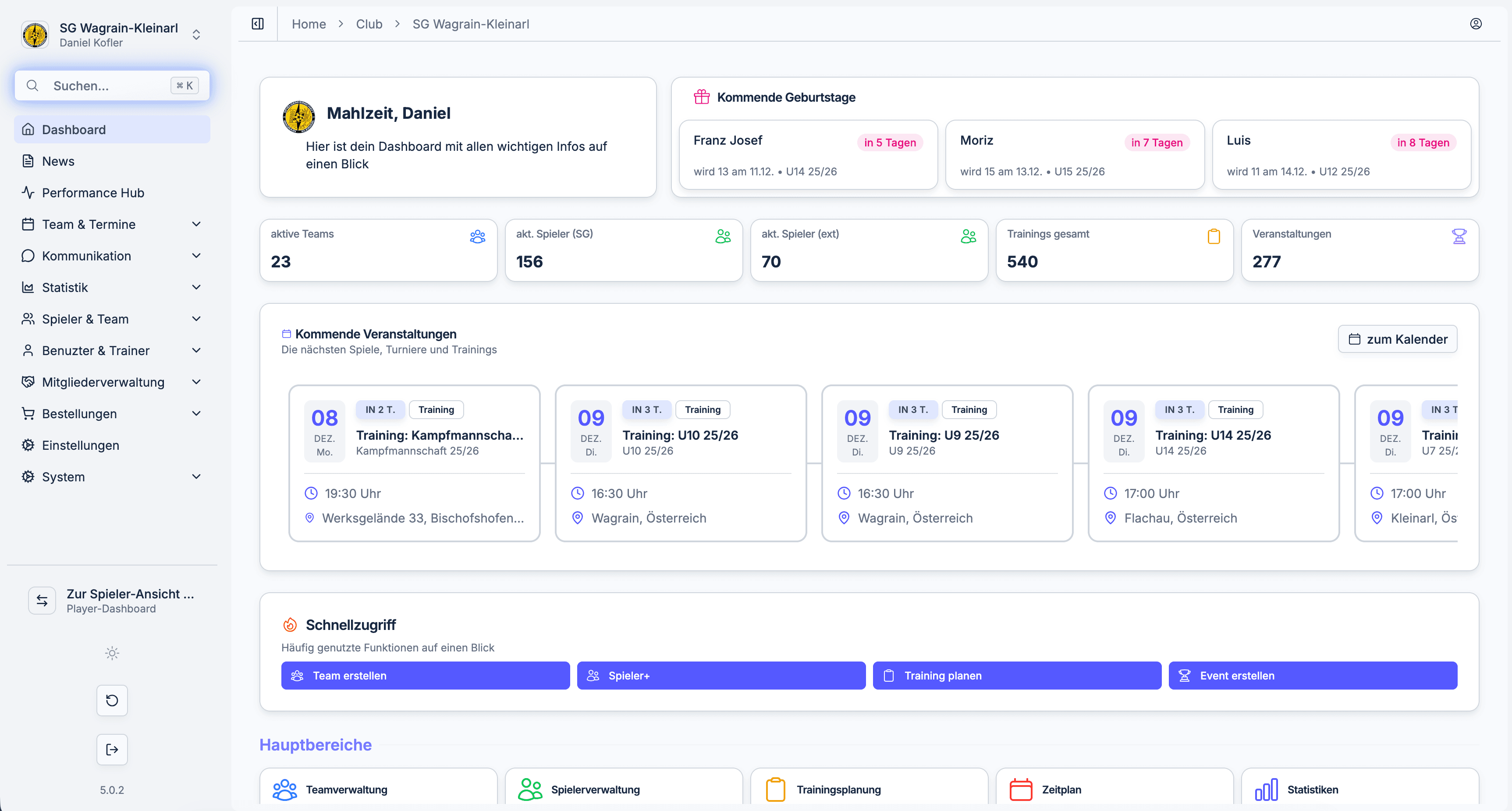The image size is (1512, 811).
Task: Click the logout icon button
Action: pos(112,749)
